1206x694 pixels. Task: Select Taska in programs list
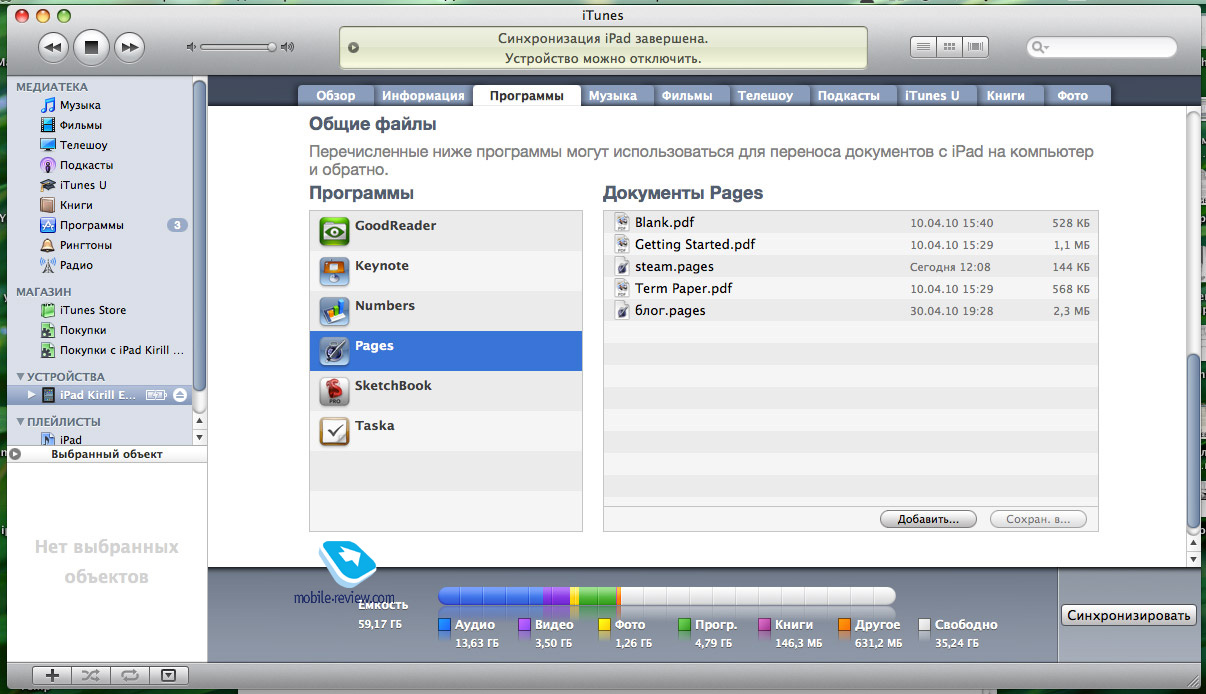tap(446, 431)
